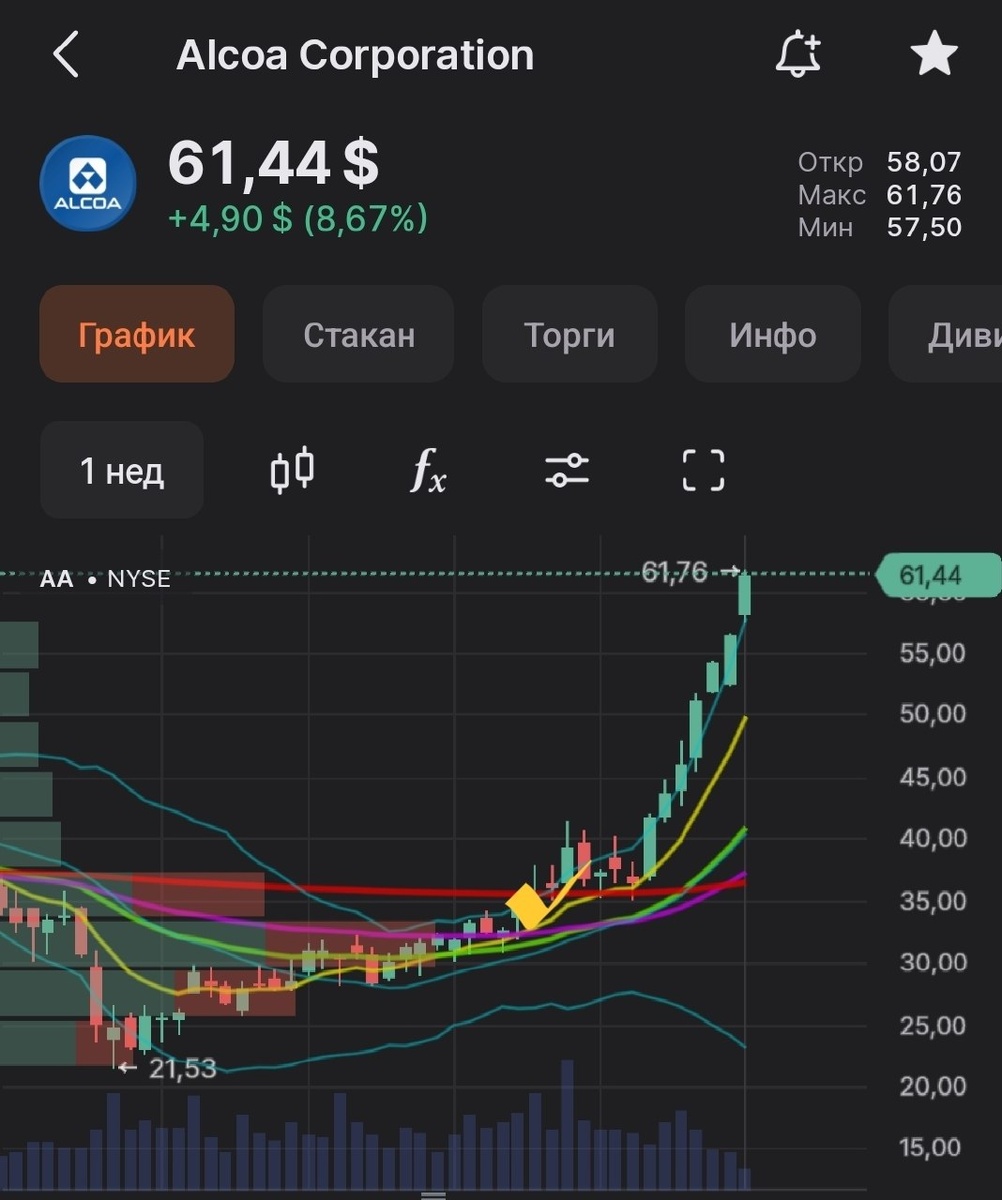Screen dimensions: 1002x1200
Task: Click the 50,00 price axis label
Action: (x=933, y=714)
